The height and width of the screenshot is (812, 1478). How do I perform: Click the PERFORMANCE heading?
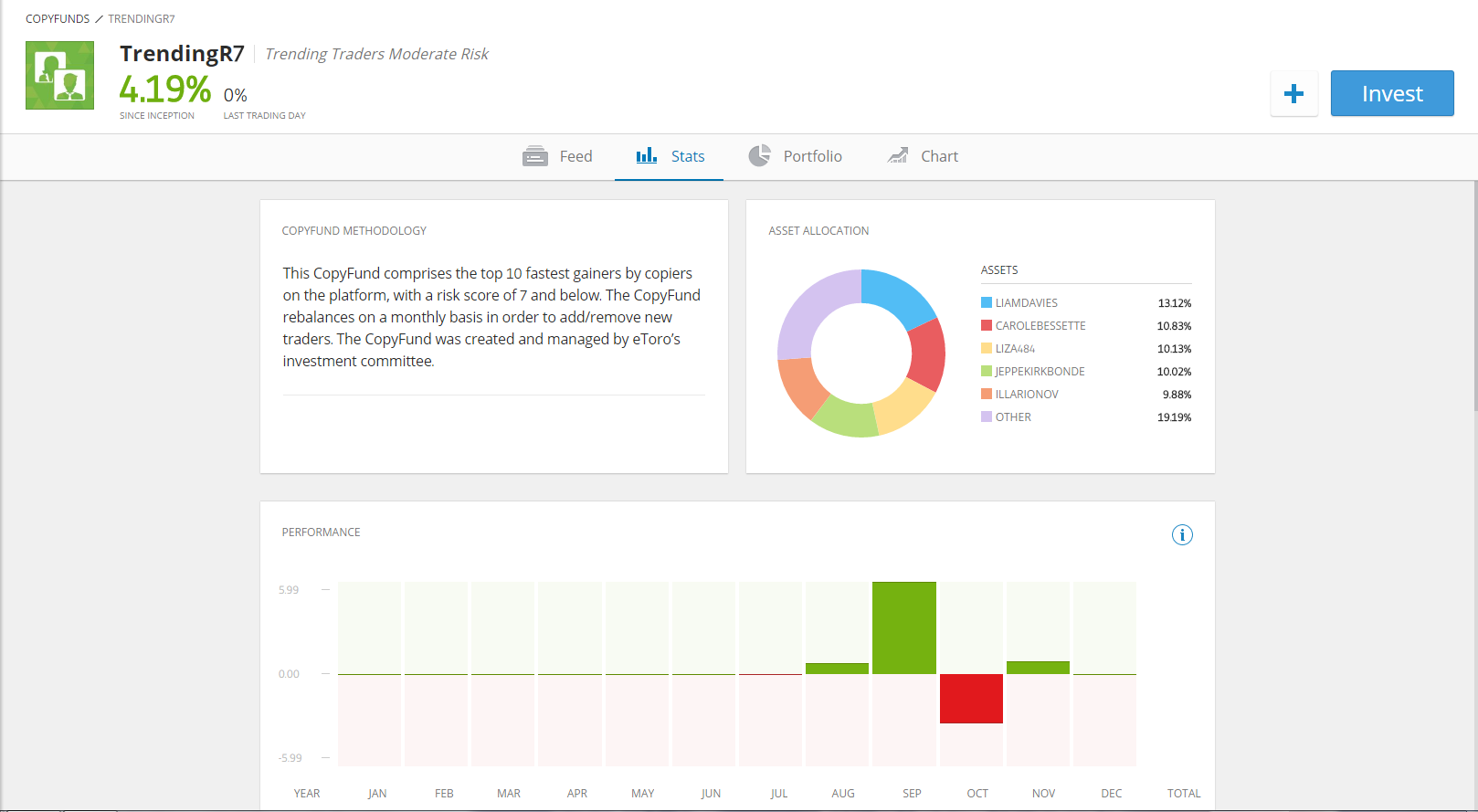click(321, 533)
